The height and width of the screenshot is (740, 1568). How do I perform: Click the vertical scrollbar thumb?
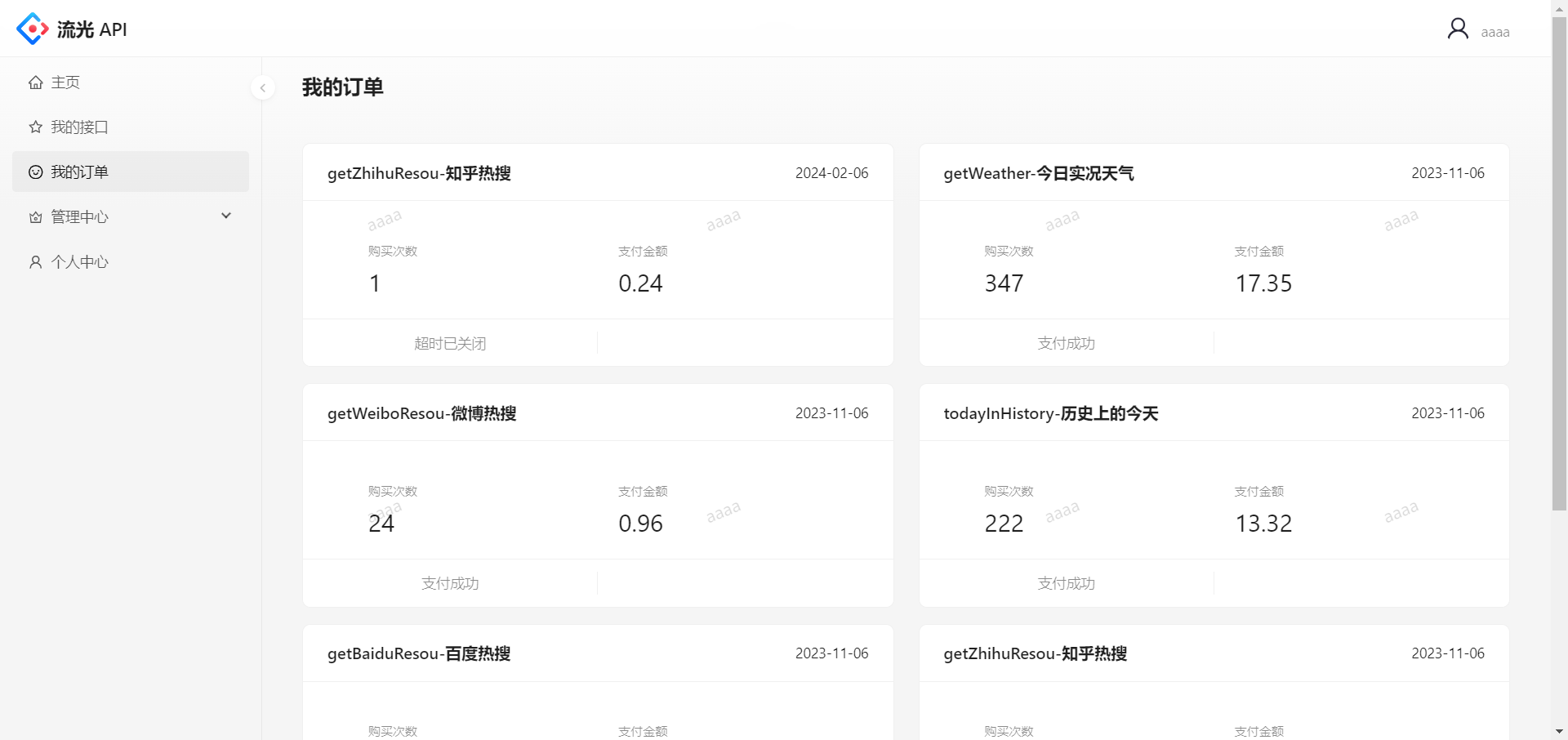coord(1560,263)
